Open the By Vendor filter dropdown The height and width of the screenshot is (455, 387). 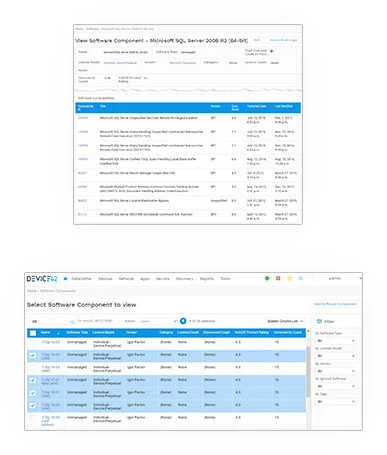336,371
